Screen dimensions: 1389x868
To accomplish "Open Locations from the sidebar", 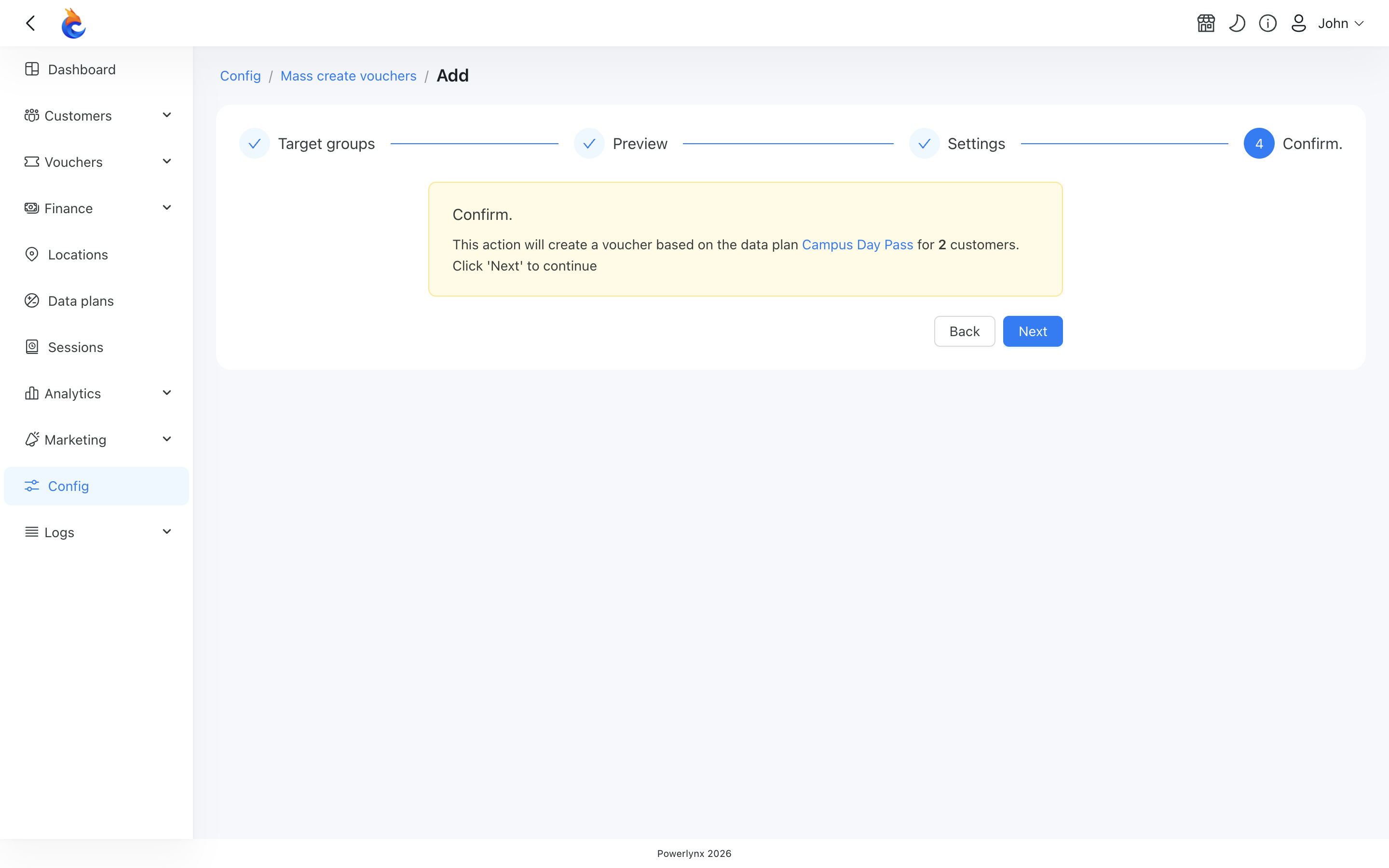I will (96, 254).
